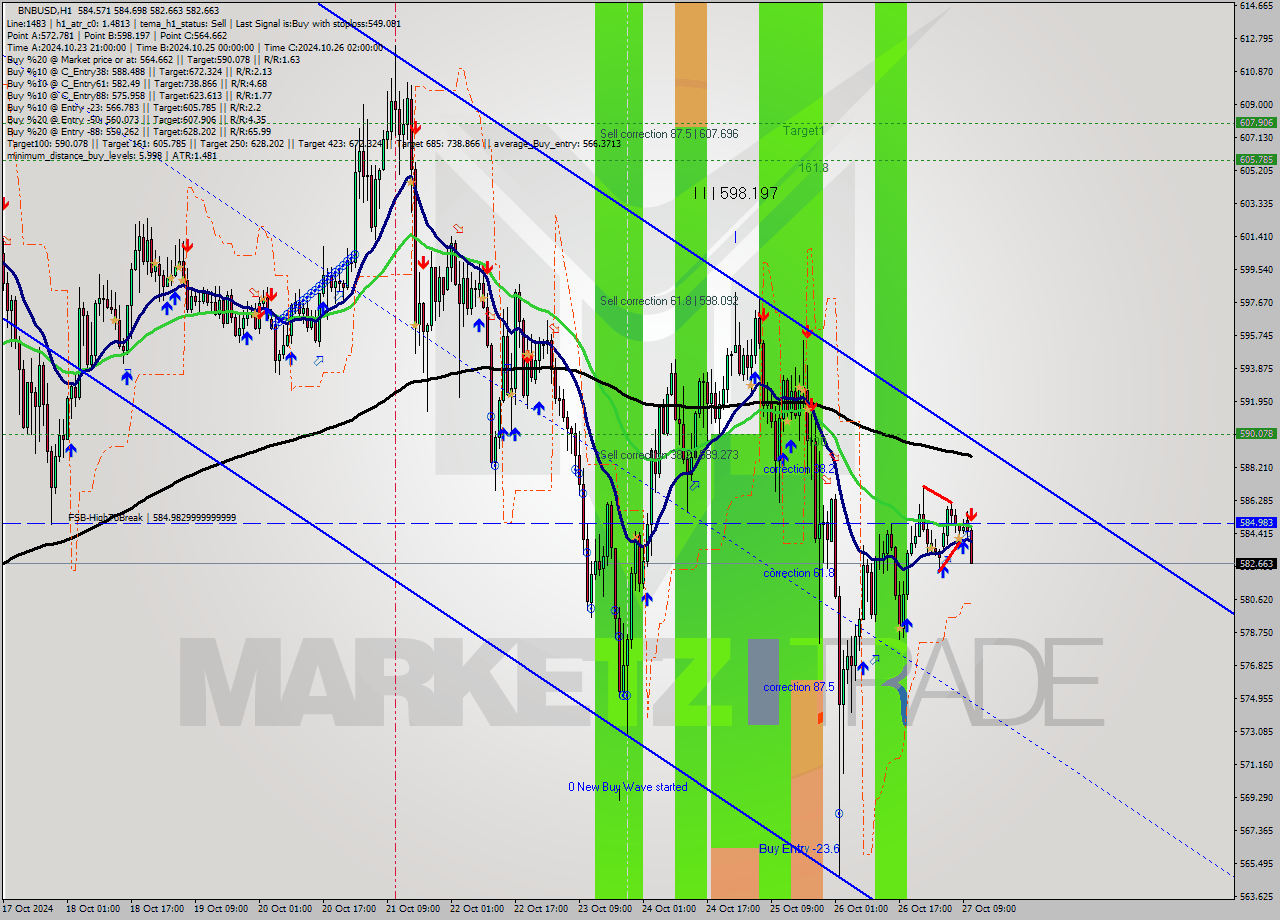Click '0 New Buy Wave started' label
This screenshot has height=920, width=1280.
(x=628, y=787)
